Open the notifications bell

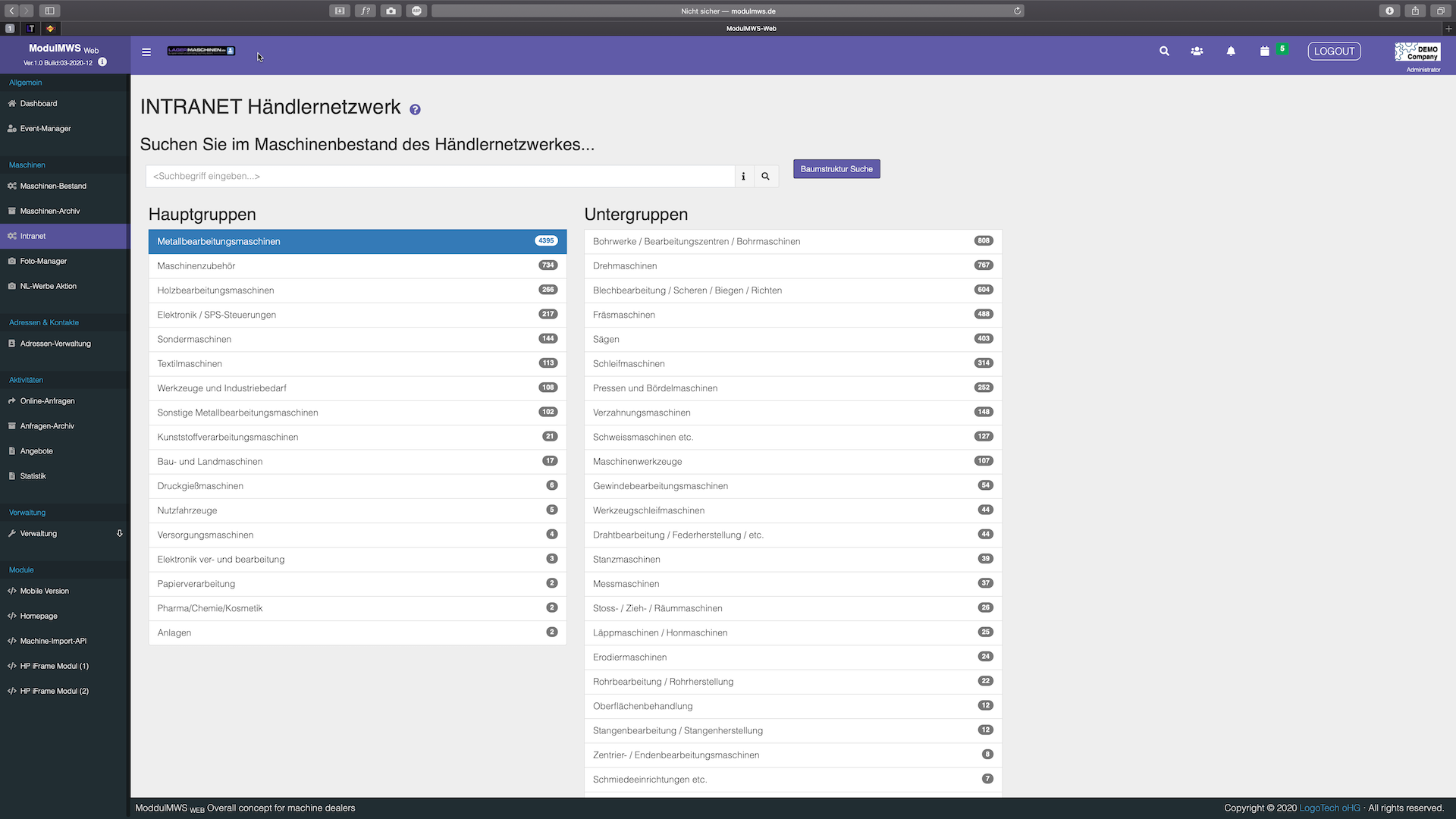(1231, 52)
